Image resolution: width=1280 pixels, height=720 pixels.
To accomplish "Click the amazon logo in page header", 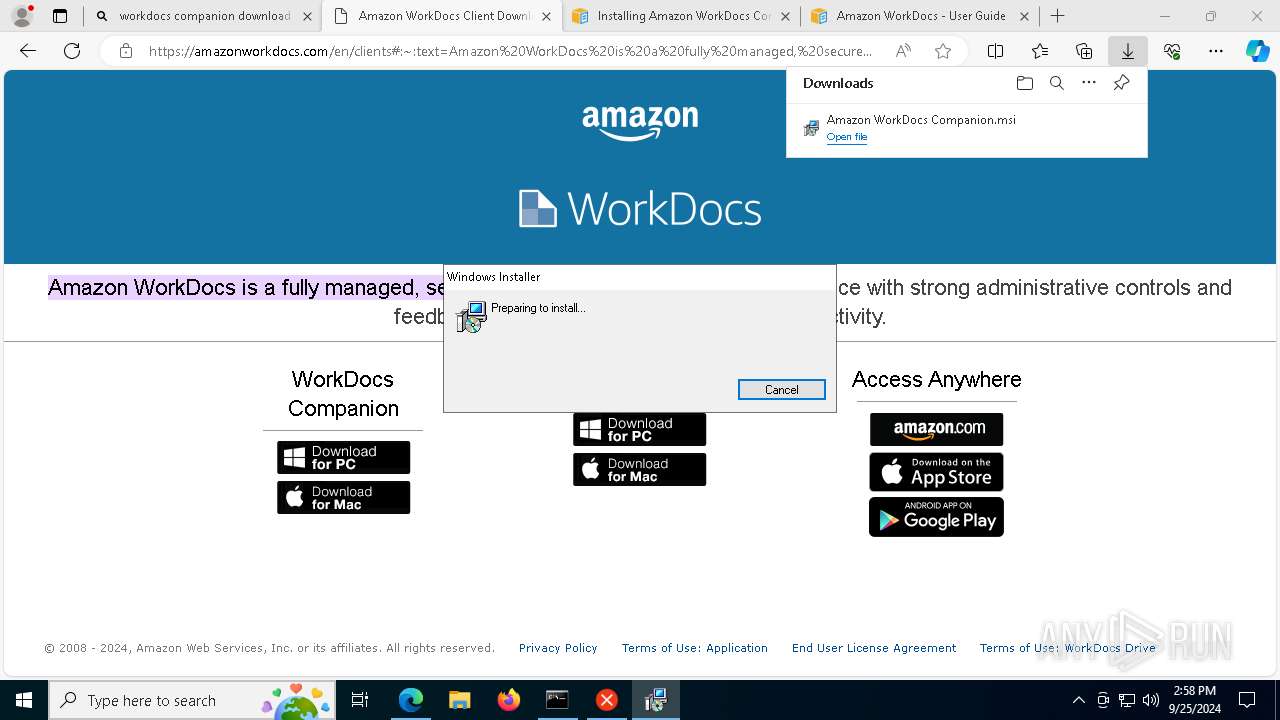I will [640, 122].
